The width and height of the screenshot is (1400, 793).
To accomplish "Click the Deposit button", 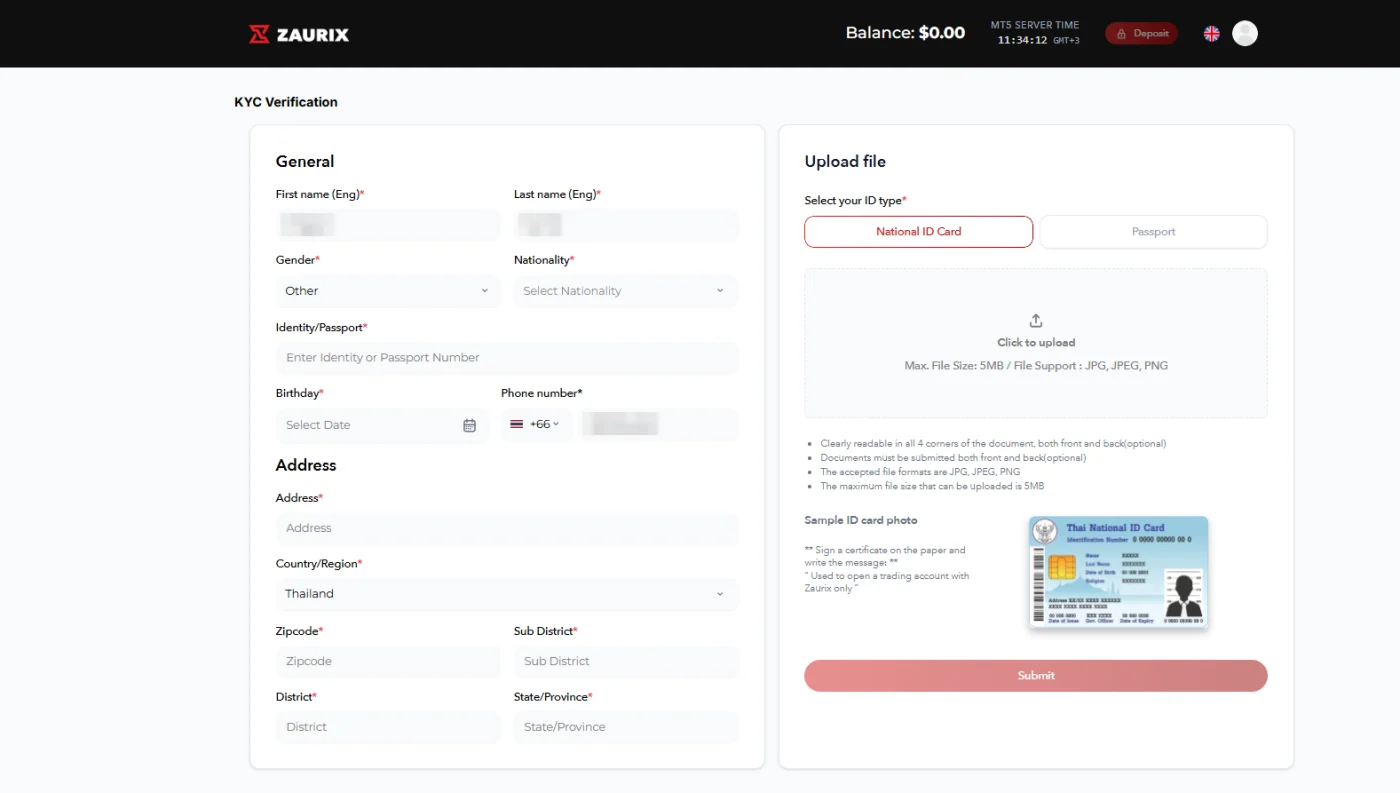I will point(1142,33).
